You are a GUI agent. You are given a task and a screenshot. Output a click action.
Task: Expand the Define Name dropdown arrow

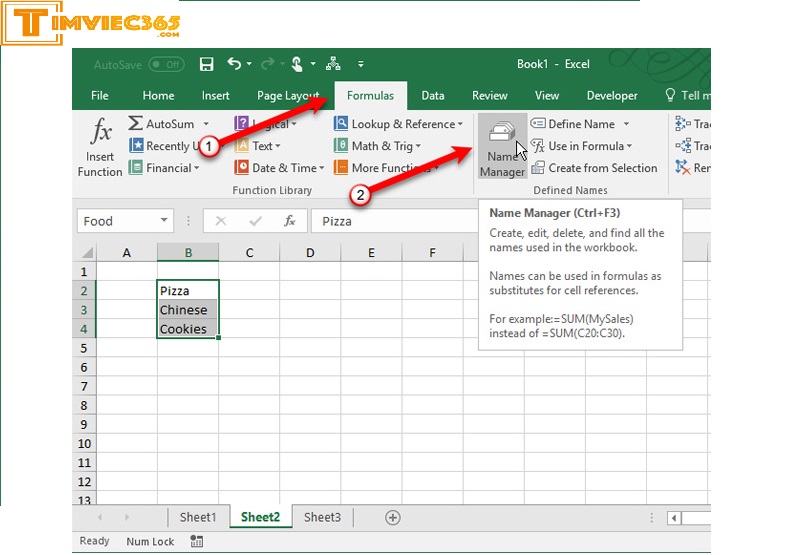click(x=626, y=124)
